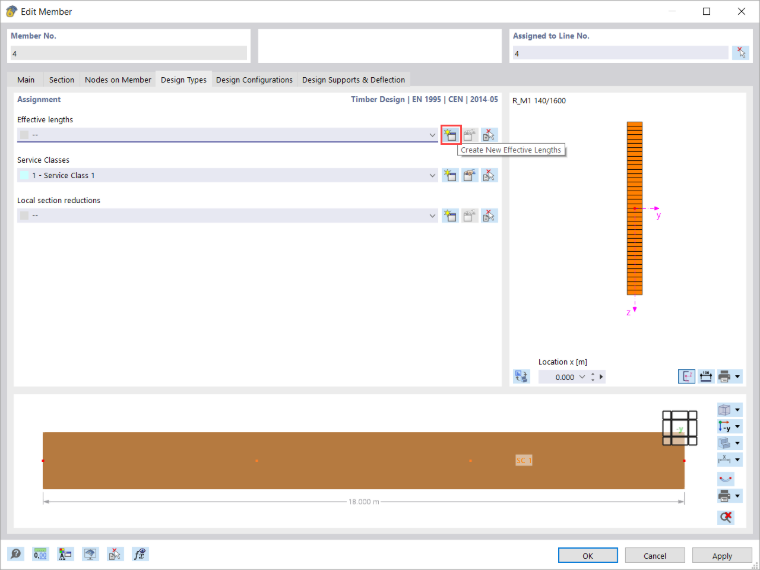This screenshot has width=760, height=570.
Task: Click the -y axis view icon
Action: [724, 427]
